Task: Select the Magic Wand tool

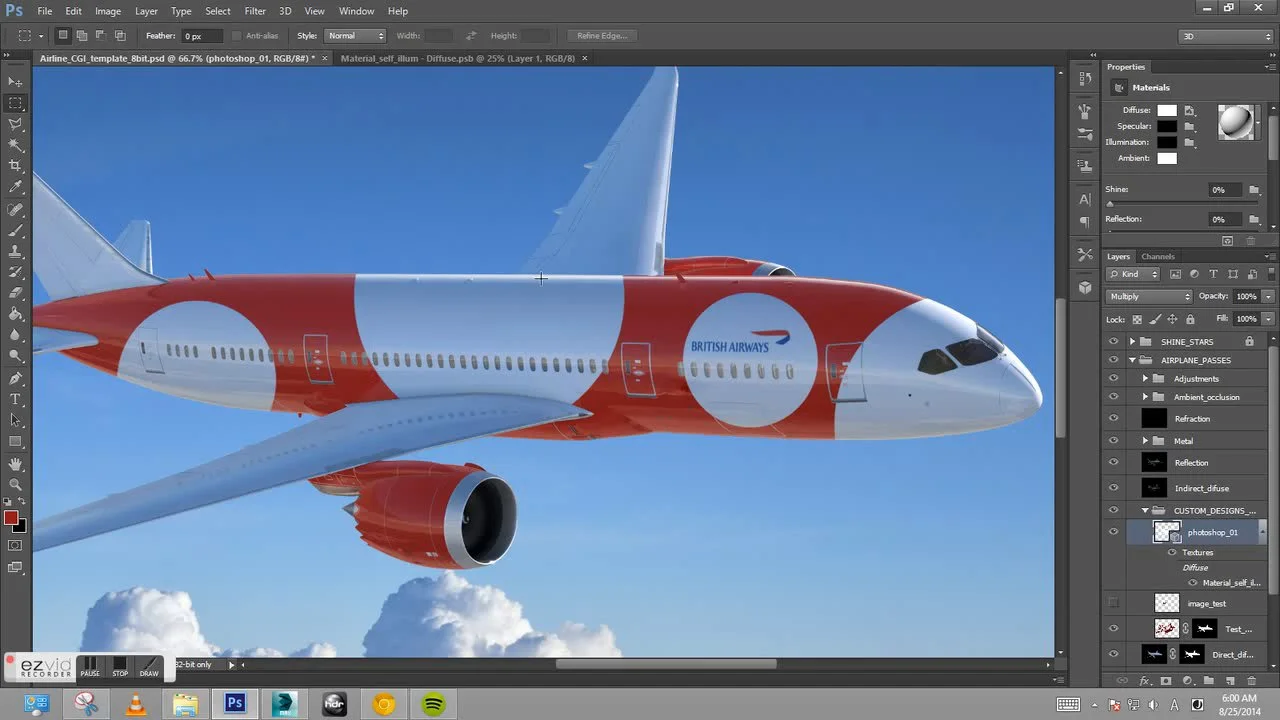Action: pos(15,145)
